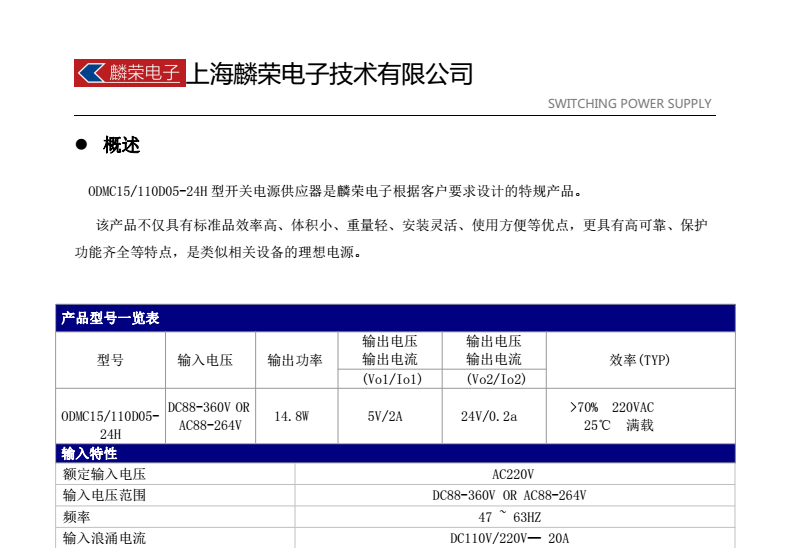
Task: Click the line starting 功能齐全等特点
Action: click(x=218, y=252)
